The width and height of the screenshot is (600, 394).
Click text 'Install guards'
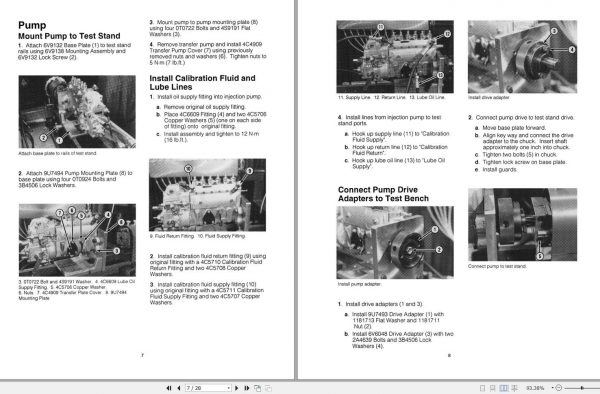pyautogui.click(x=499, y=169)
